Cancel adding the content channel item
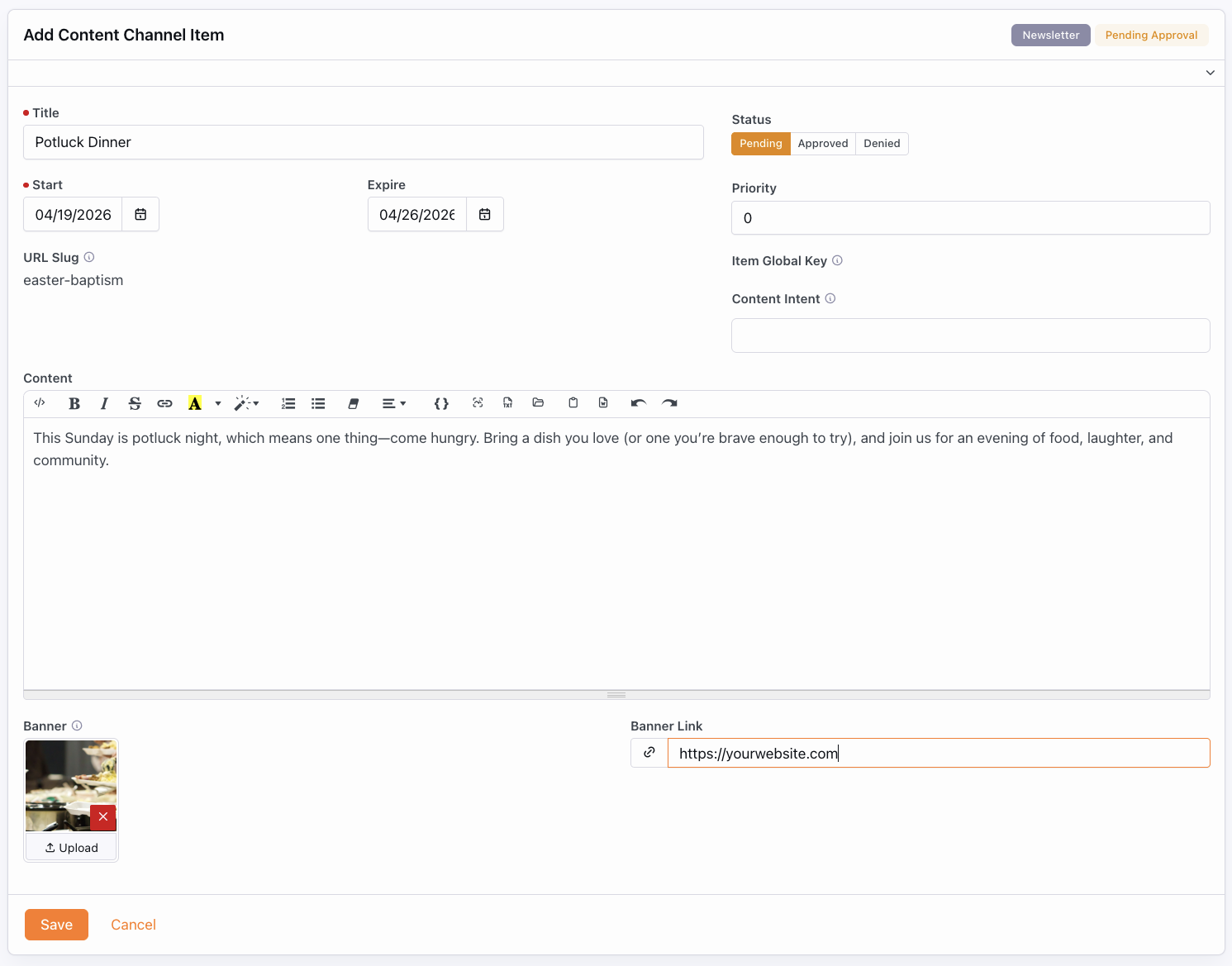The width and height of the screenshot is (1232, 966). (x=133, y=925)
